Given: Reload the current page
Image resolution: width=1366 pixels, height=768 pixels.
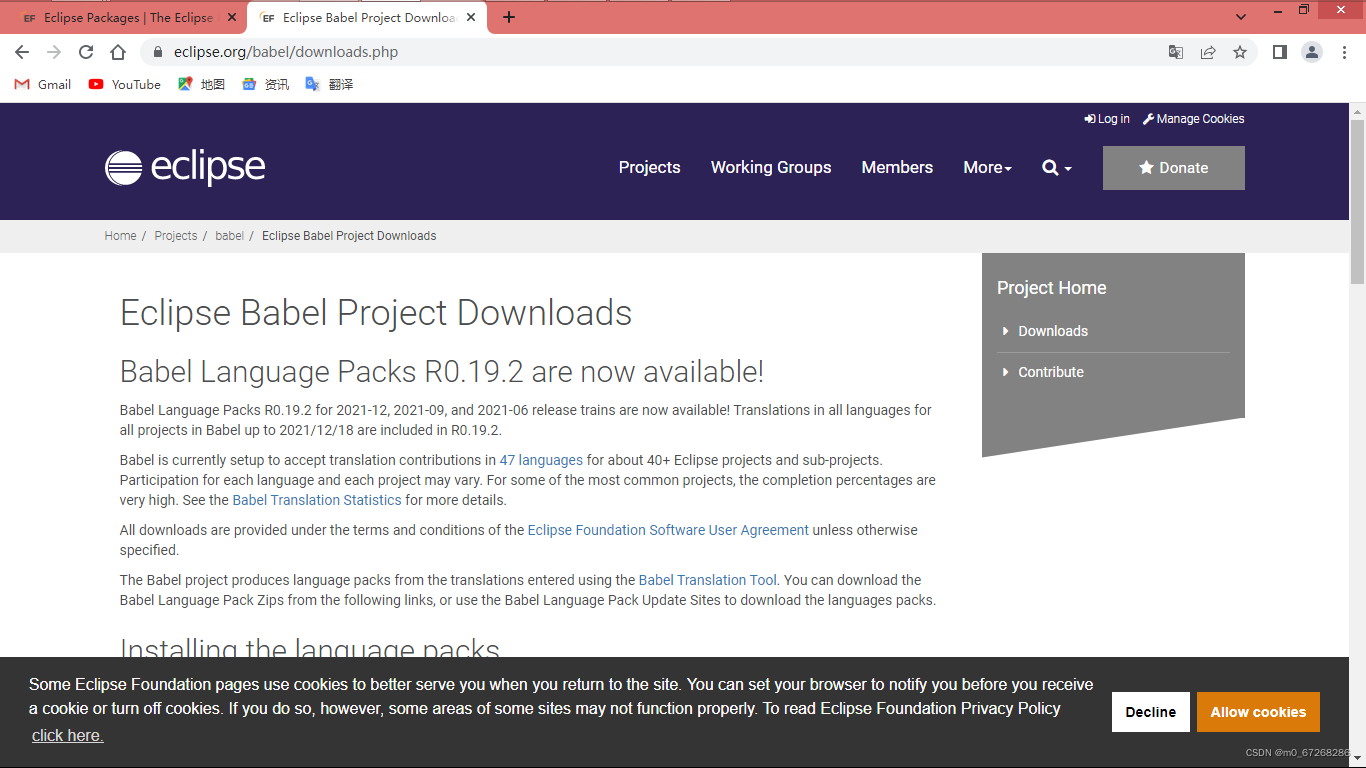Looking at the screenshot, I should tap(86, 52).
